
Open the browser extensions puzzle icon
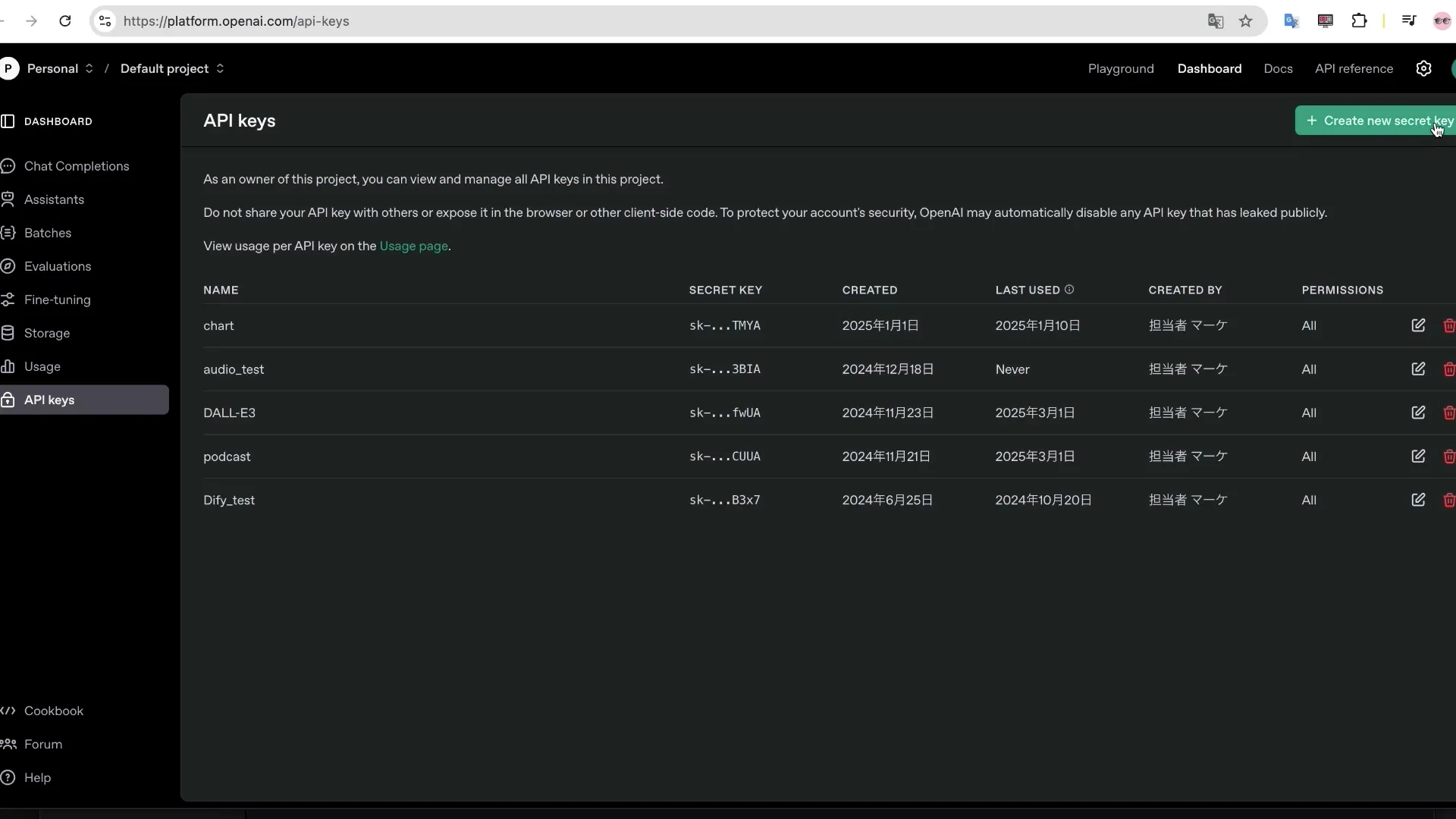coord(1359,21)
